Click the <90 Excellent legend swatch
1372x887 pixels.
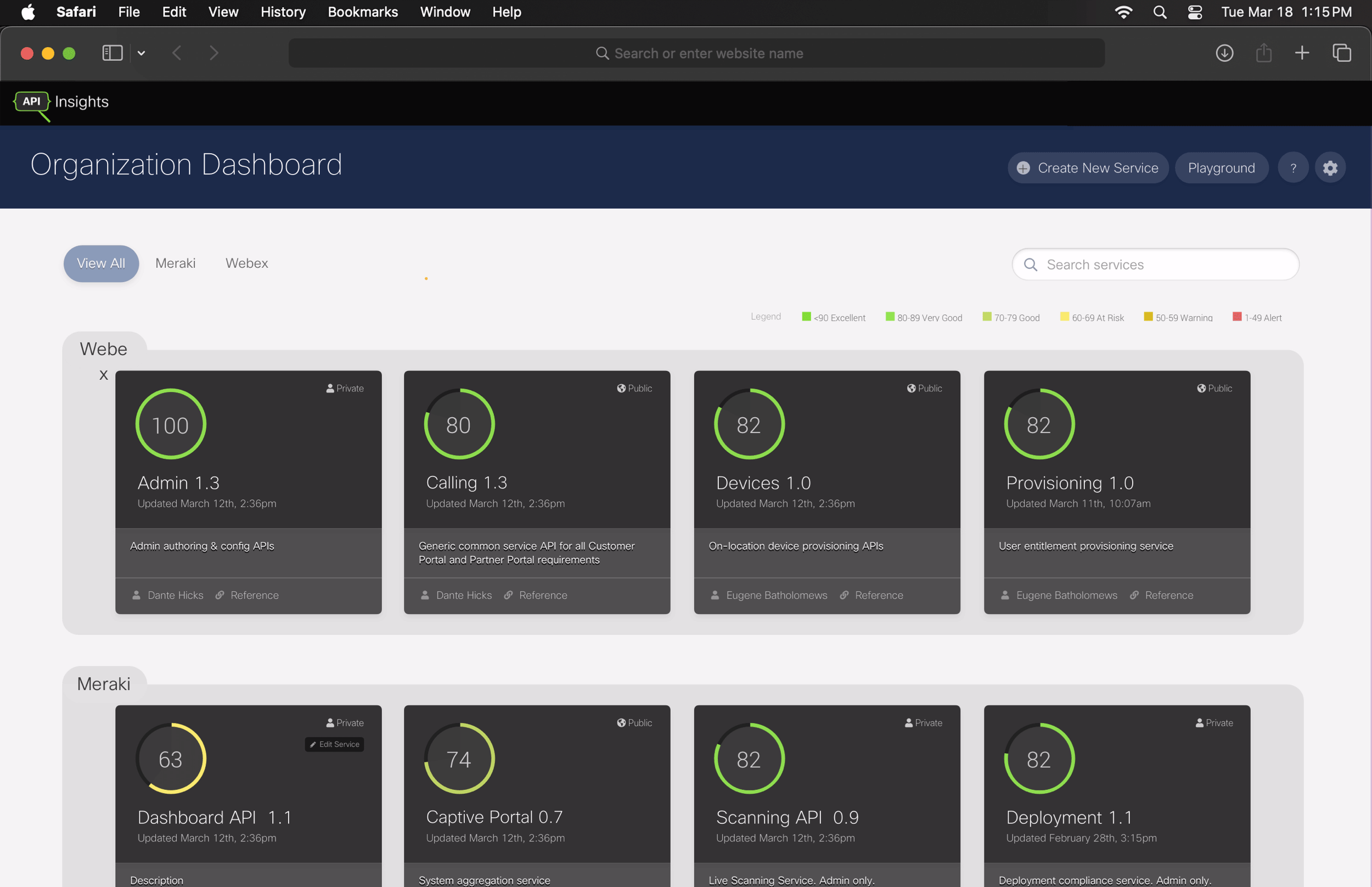tap(806, 316)
